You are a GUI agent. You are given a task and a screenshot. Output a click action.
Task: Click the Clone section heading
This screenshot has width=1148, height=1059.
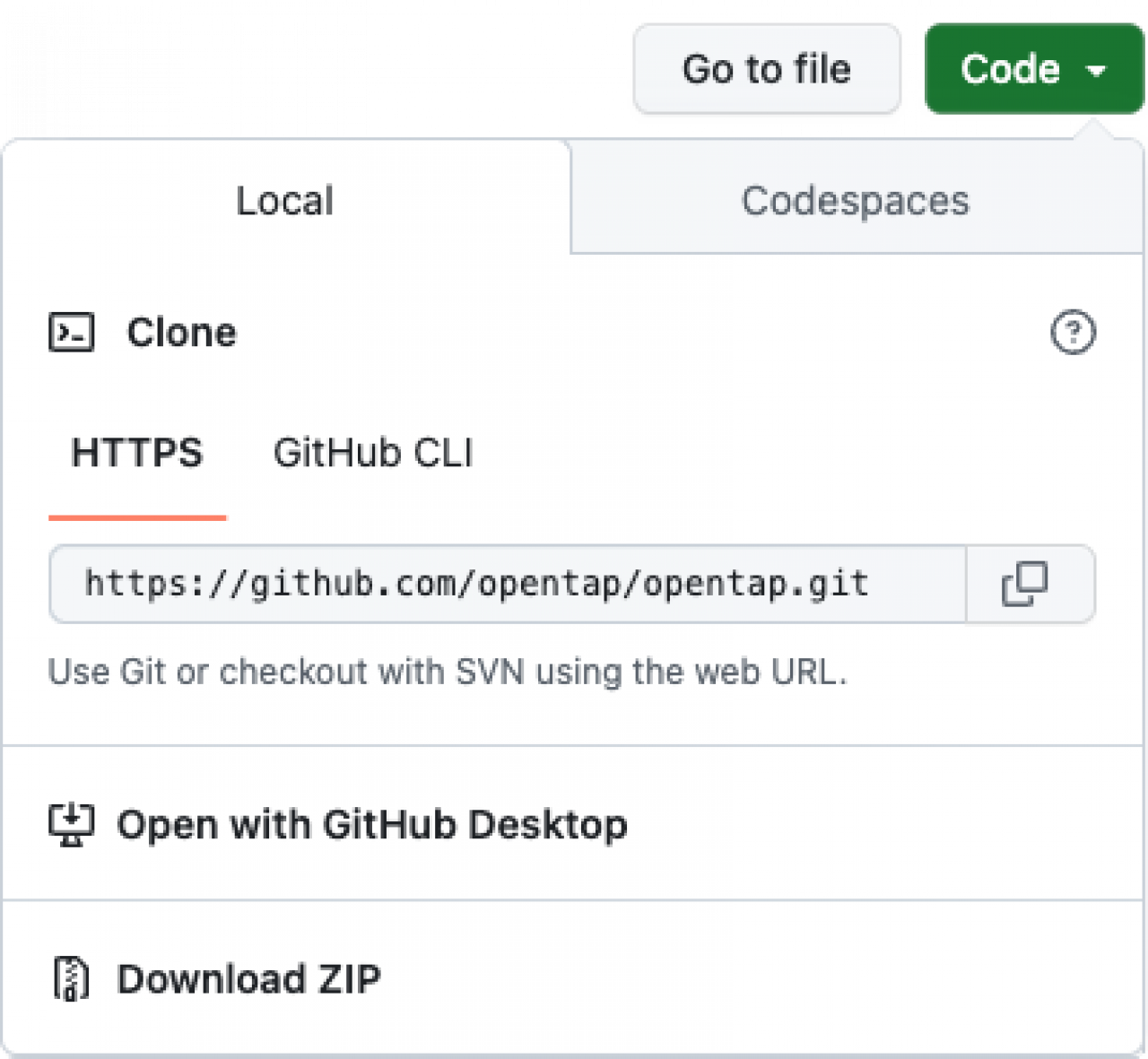(x=181, y=333)
